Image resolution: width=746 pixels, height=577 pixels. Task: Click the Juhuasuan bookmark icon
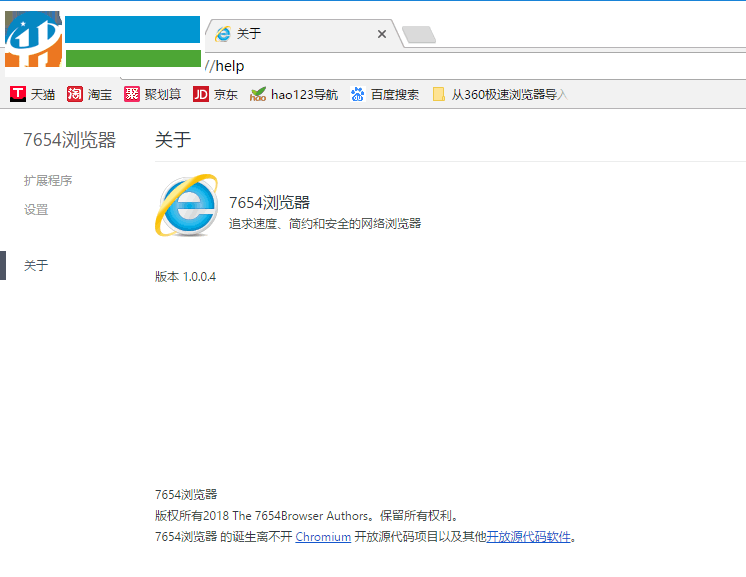132,94
